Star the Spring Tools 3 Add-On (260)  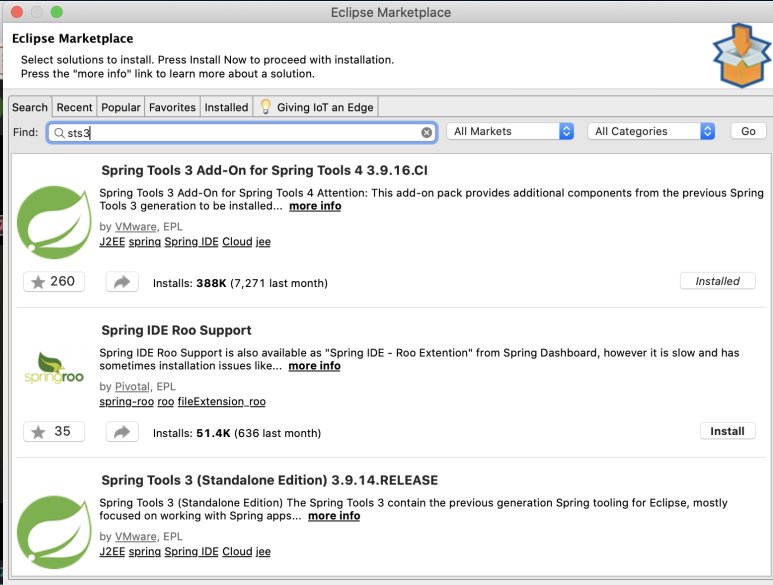click(x=54, y=281)
